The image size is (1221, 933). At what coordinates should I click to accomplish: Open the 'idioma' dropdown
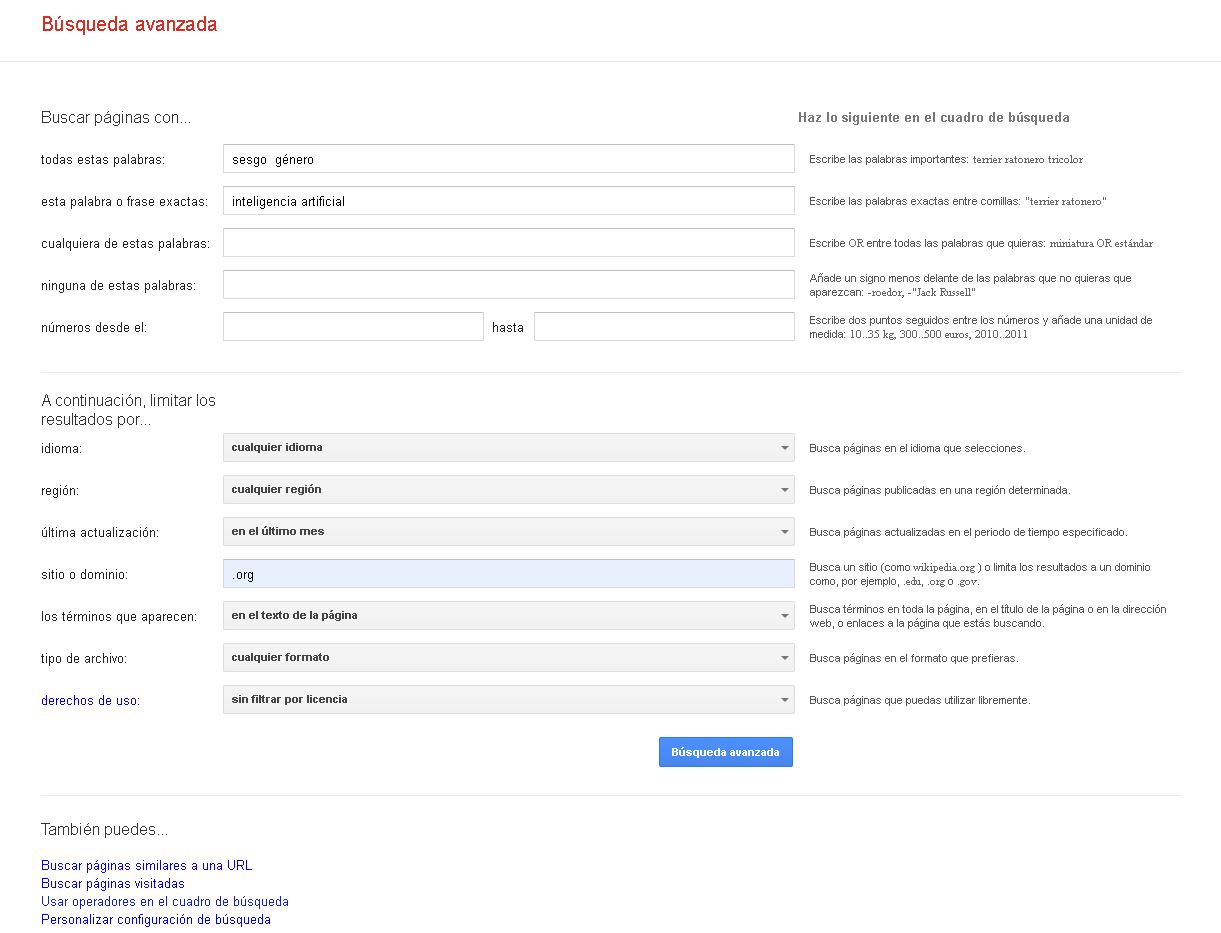pos(508,448)
